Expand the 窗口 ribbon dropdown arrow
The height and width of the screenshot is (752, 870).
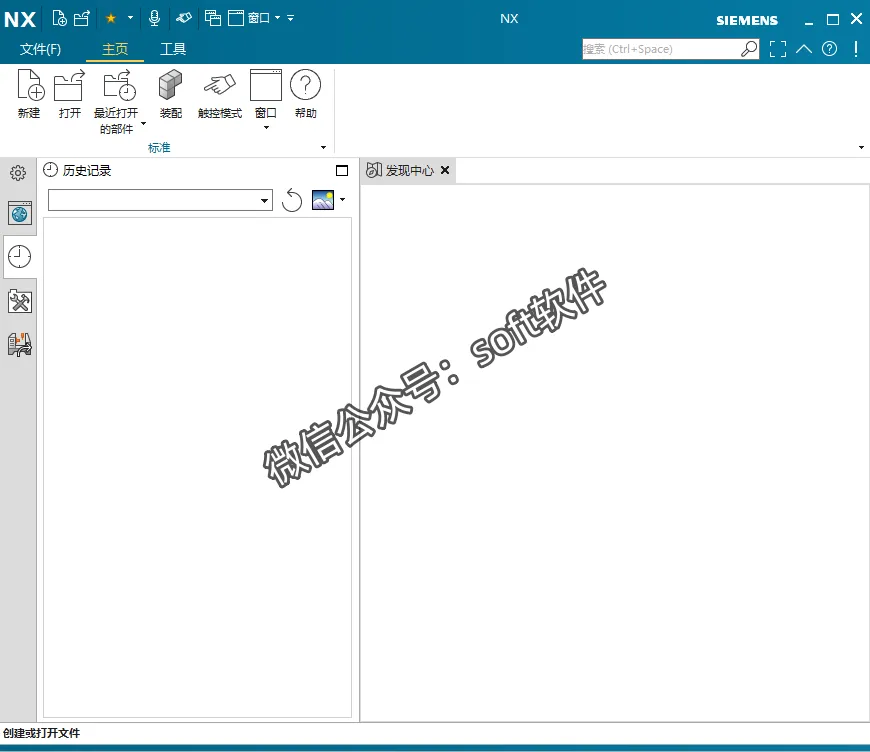point(266,128)
